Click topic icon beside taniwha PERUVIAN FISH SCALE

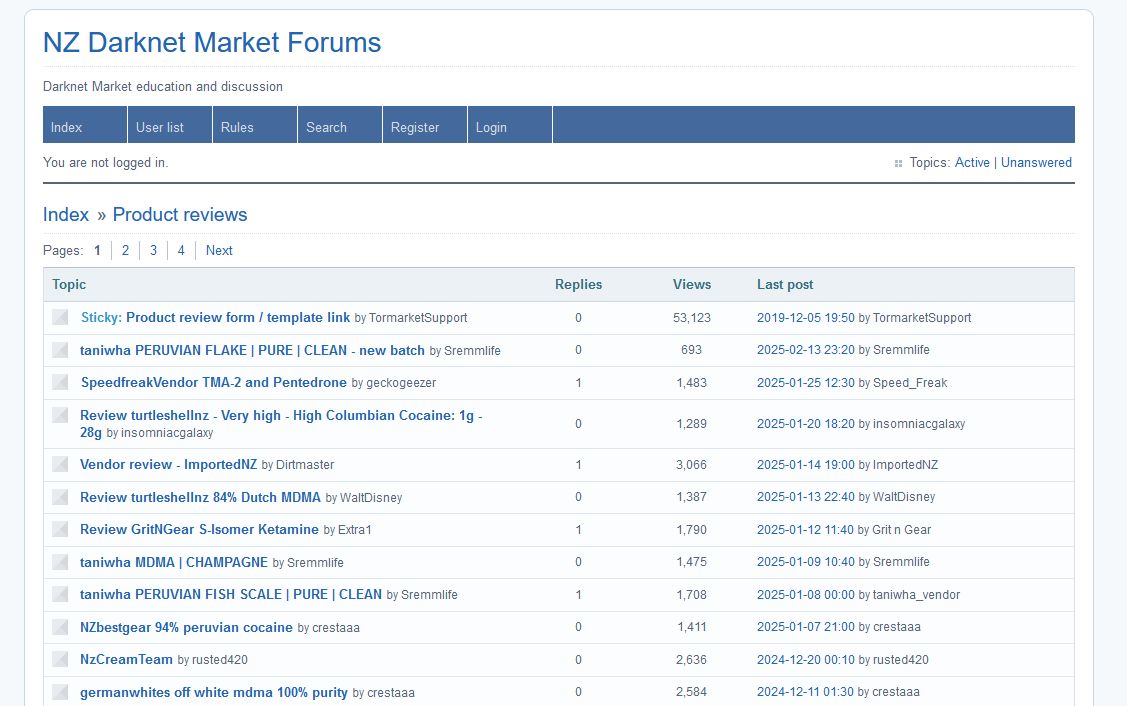point(60,595)
